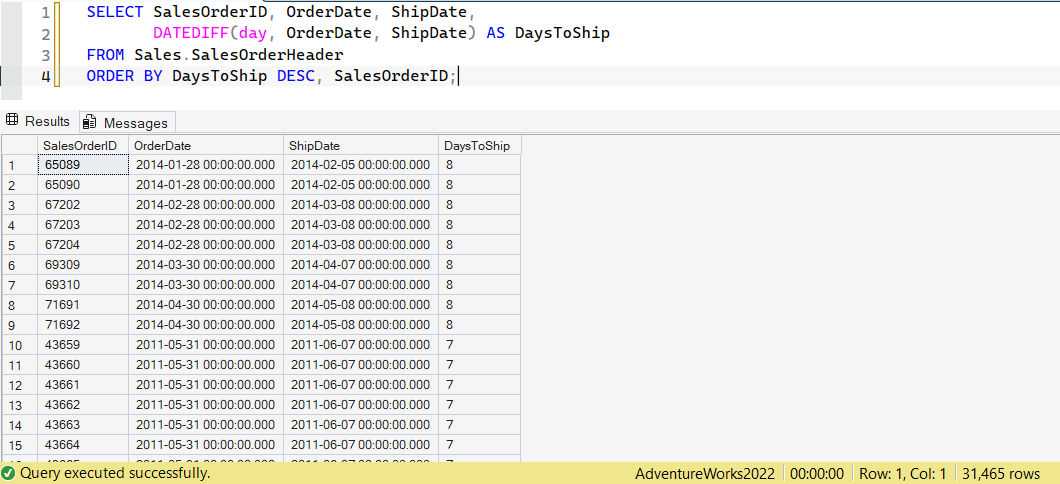Click cell with SalesOrderID 43662
Viewport: 1060px width, 484px height.
82,405
